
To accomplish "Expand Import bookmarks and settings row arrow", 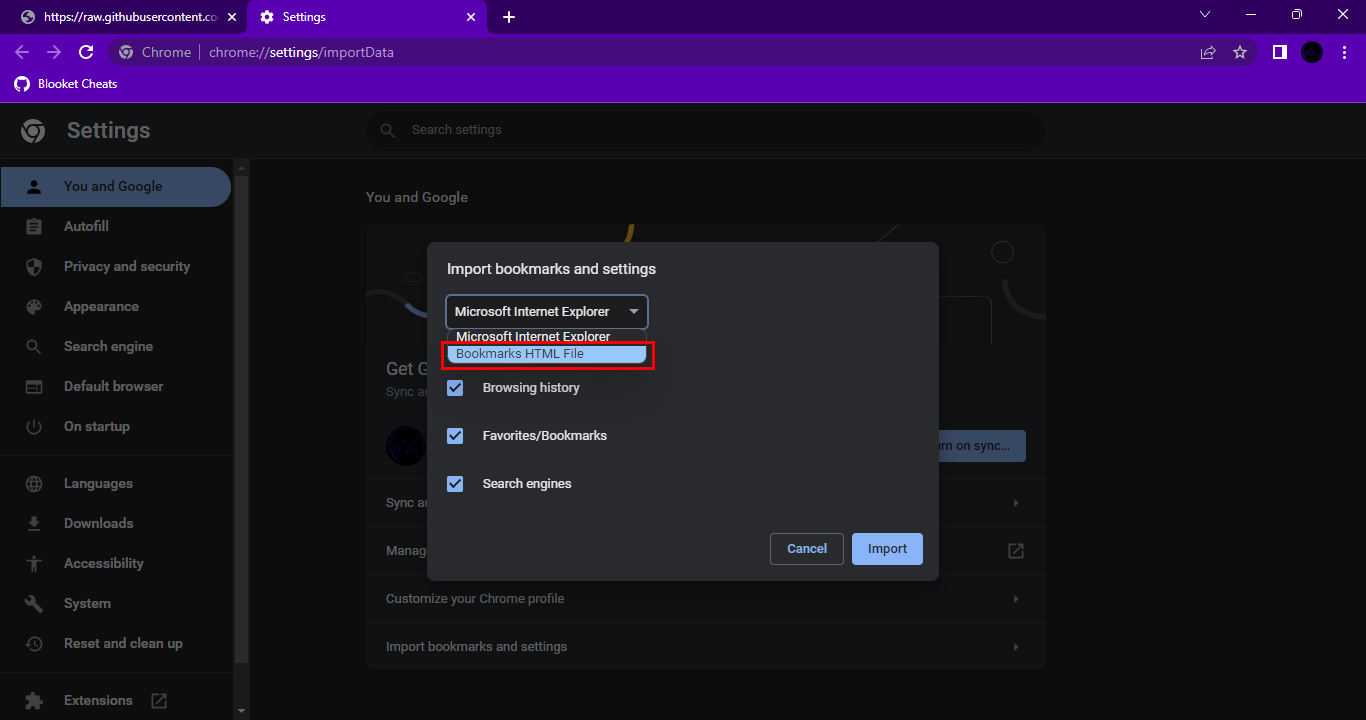I will (x=1015, y=646).
